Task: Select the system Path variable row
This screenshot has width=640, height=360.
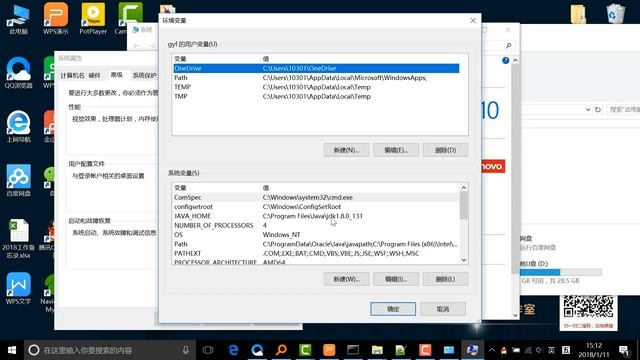Action: coord(316,244)
